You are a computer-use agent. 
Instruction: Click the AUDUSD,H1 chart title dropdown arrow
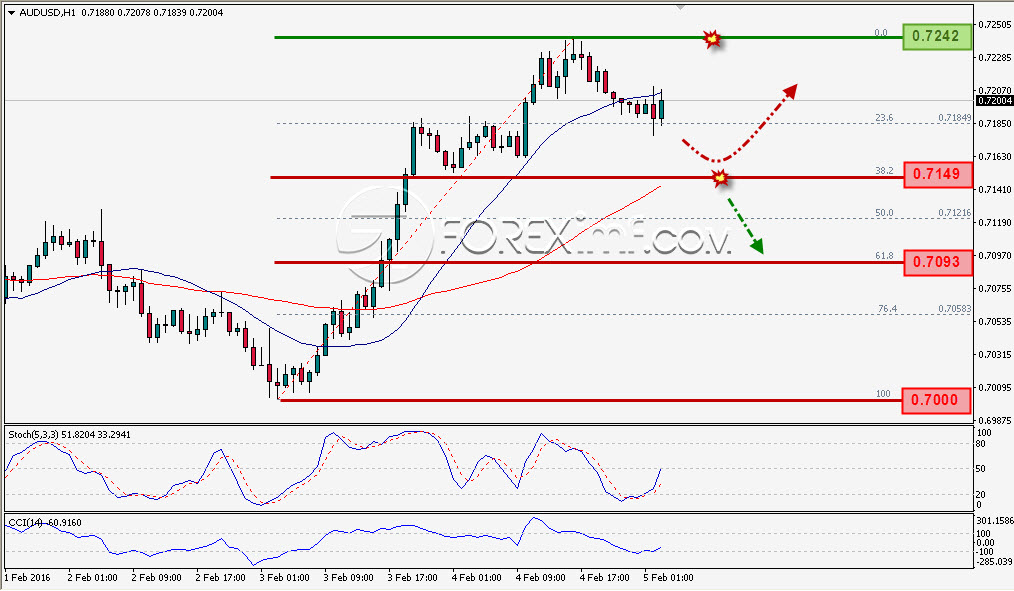[12, 12]
